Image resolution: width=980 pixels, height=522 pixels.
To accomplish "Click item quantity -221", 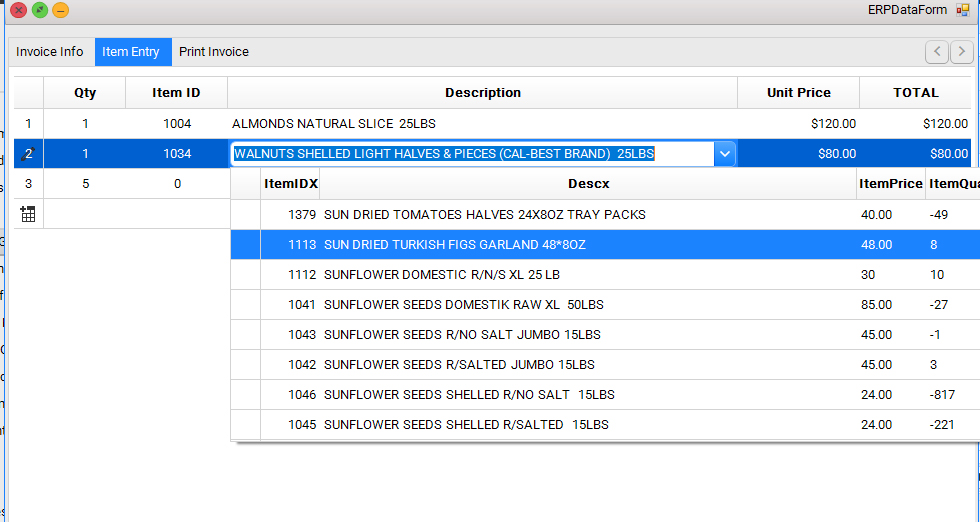I will coord(942,424).
